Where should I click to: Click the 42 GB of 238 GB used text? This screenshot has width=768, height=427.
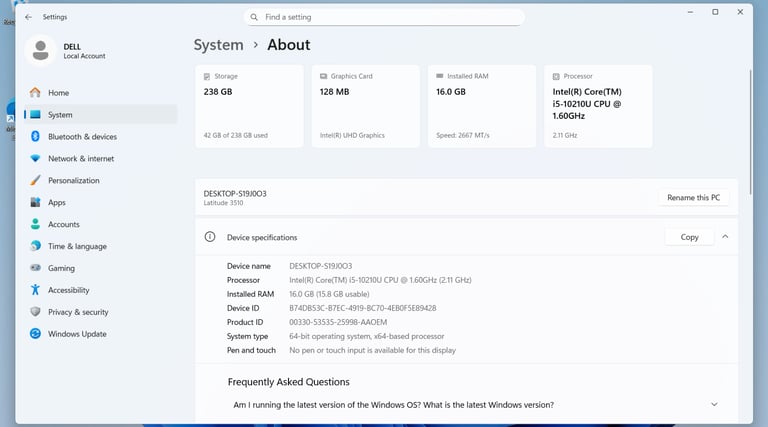pos(236,135)
